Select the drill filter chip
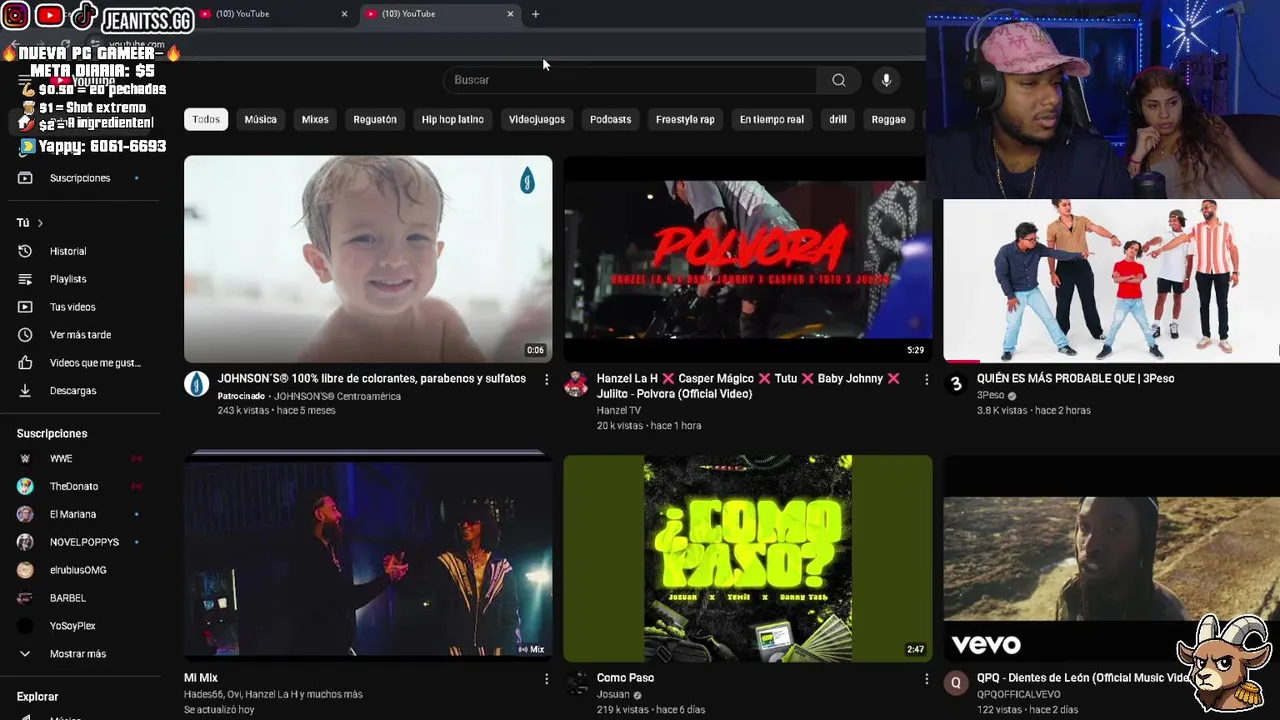Image resolution: width=1280 pixels, height=720 pixels. [x=838, y=119]
